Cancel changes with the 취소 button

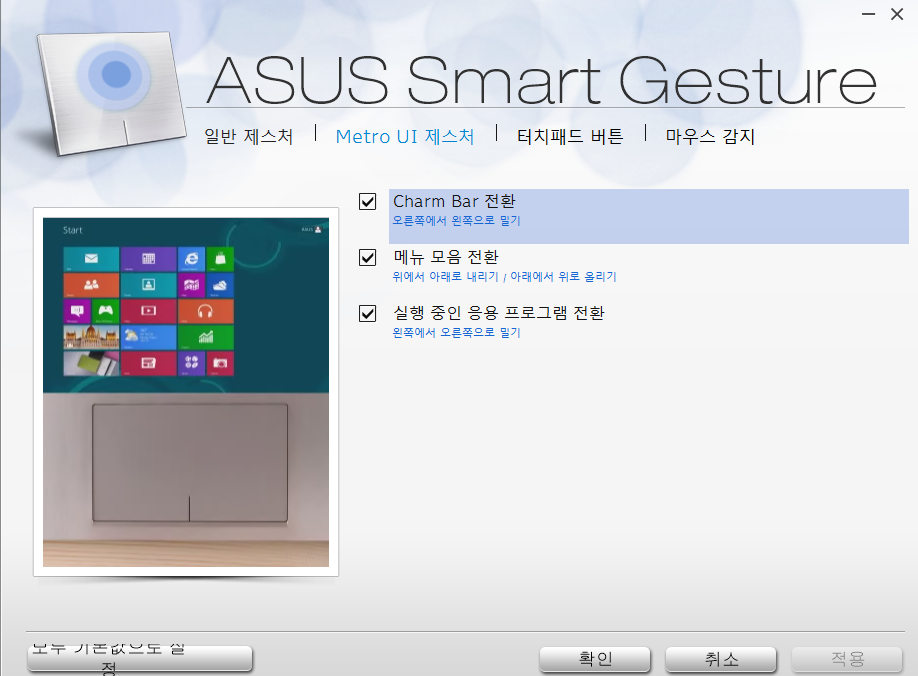(x=721, y=659)
